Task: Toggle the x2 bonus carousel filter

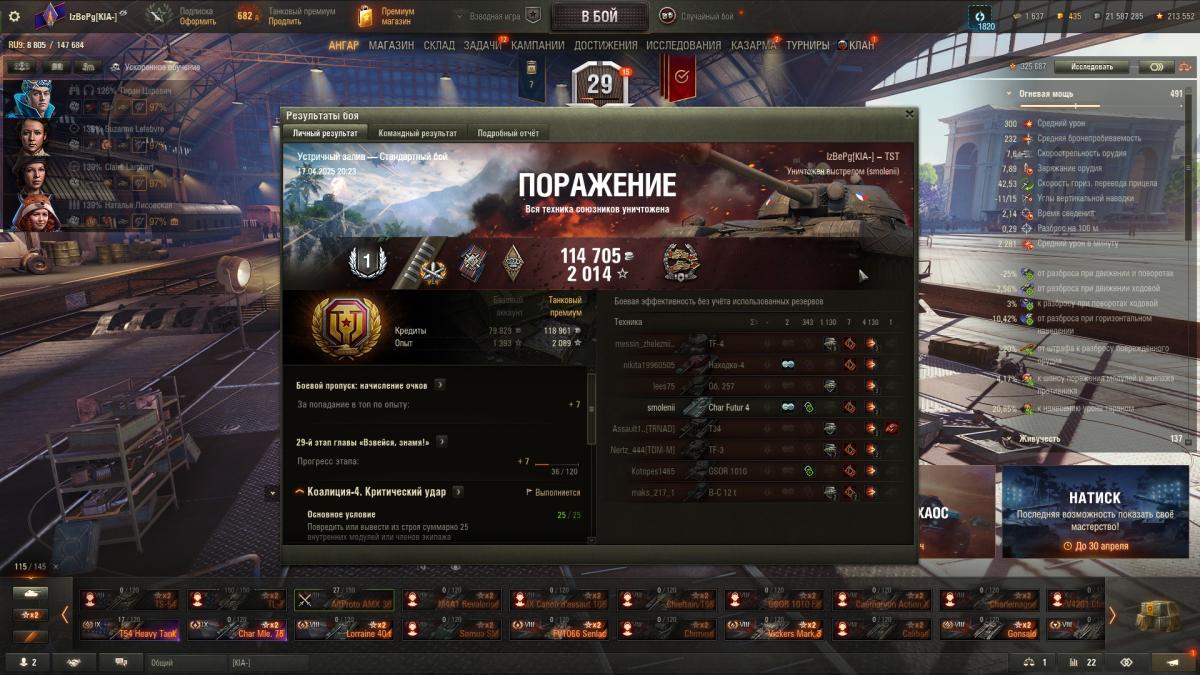Action: pos(30,614)
